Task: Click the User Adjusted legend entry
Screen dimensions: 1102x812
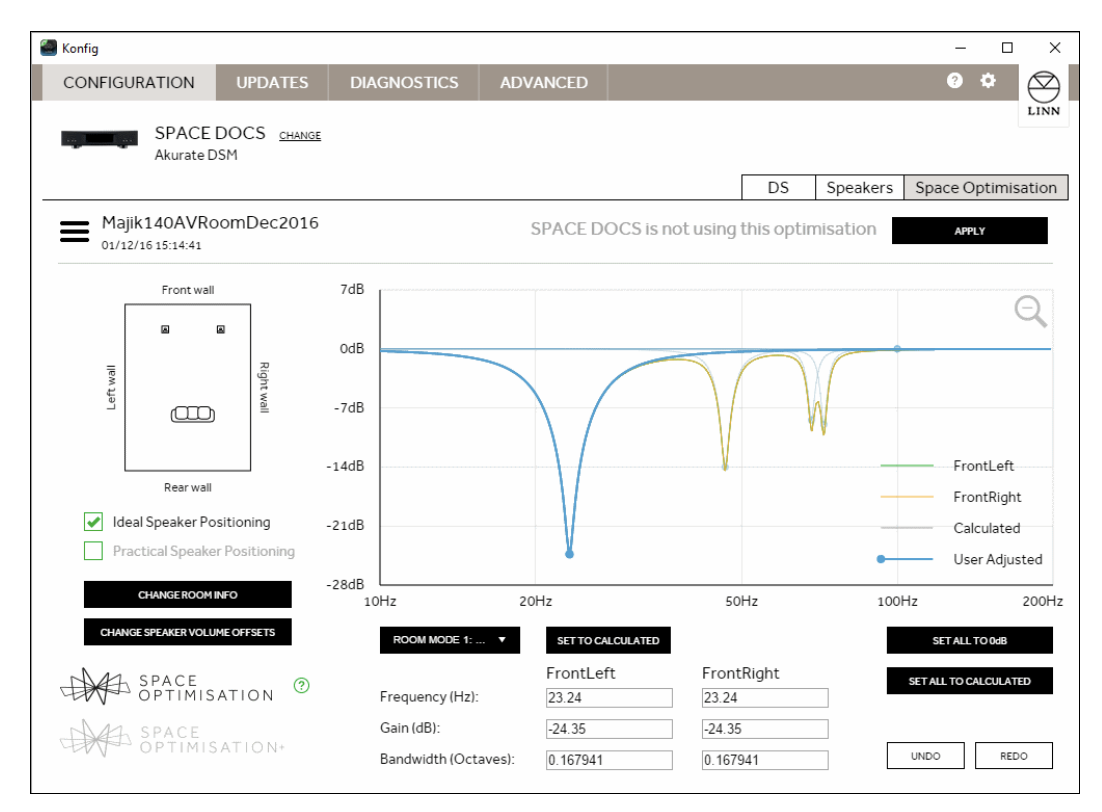Action: (x=960, y=560)
